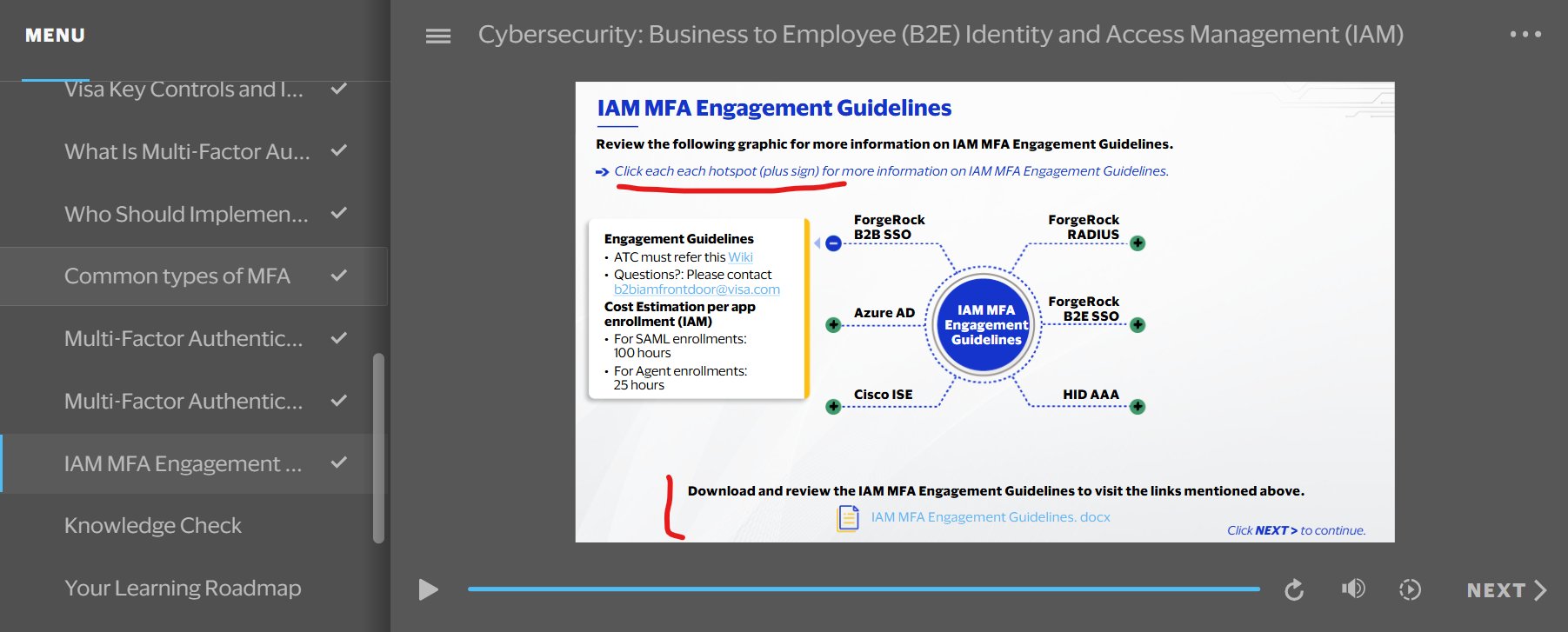Open the first 'Multi-Factor Authentic...' lesson below Common types
The height and width of the screenshot is (632, 1568).
[194, 339]
